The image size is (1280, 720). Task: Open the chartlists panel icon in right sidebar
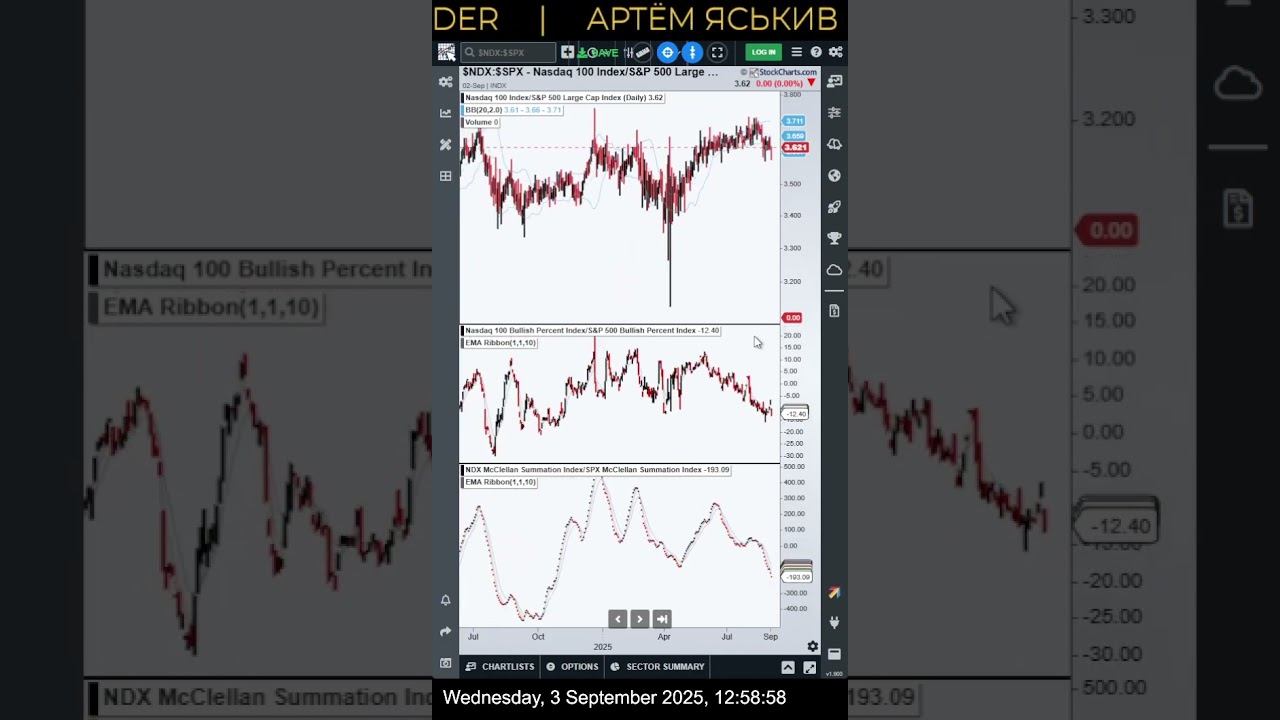834,81
